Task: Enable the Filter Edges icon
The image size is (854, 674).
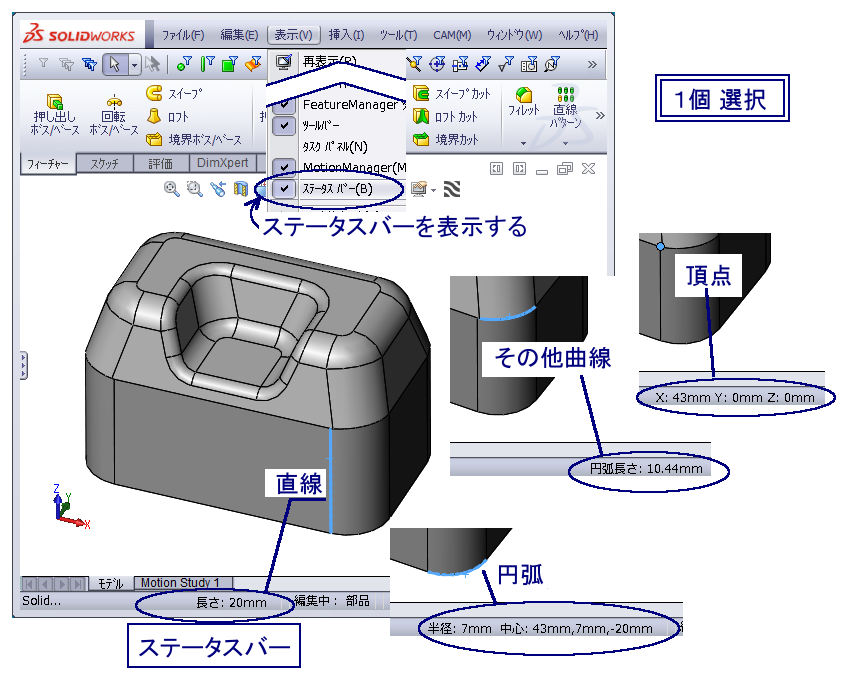Action: pos(207,64)
